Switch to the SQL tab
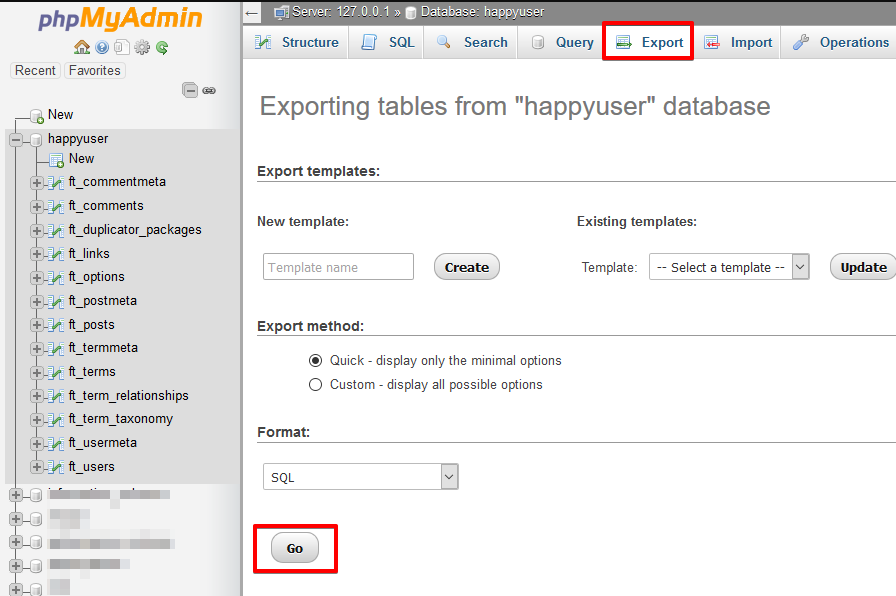Viewport: 896px width, 596px height. click(388, 42)
